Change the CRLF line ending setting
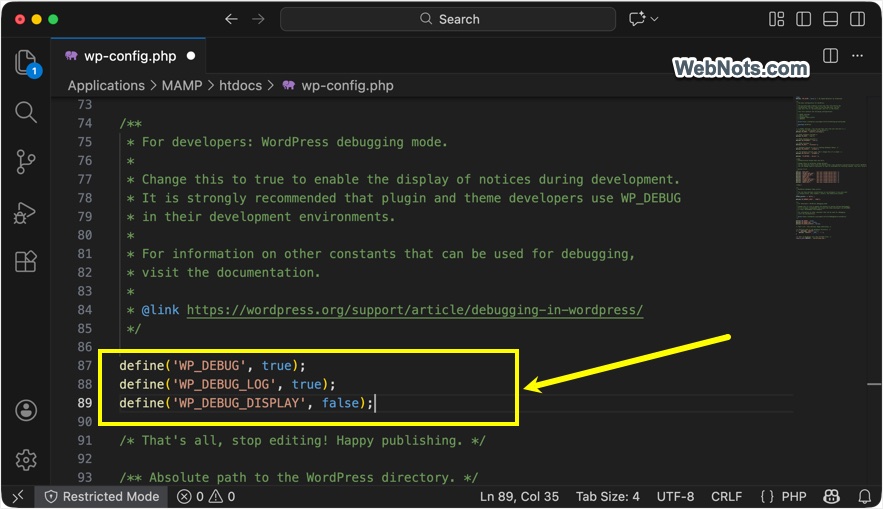Image resolution: width=883 pixels, height=509 pixels. click(x=726, y=497)
